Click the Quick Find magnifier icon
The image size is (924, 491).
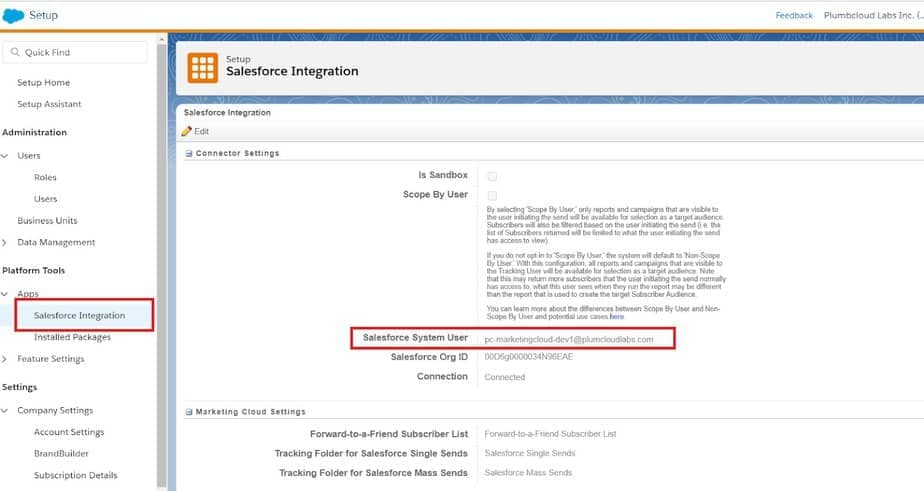point(15,52)
